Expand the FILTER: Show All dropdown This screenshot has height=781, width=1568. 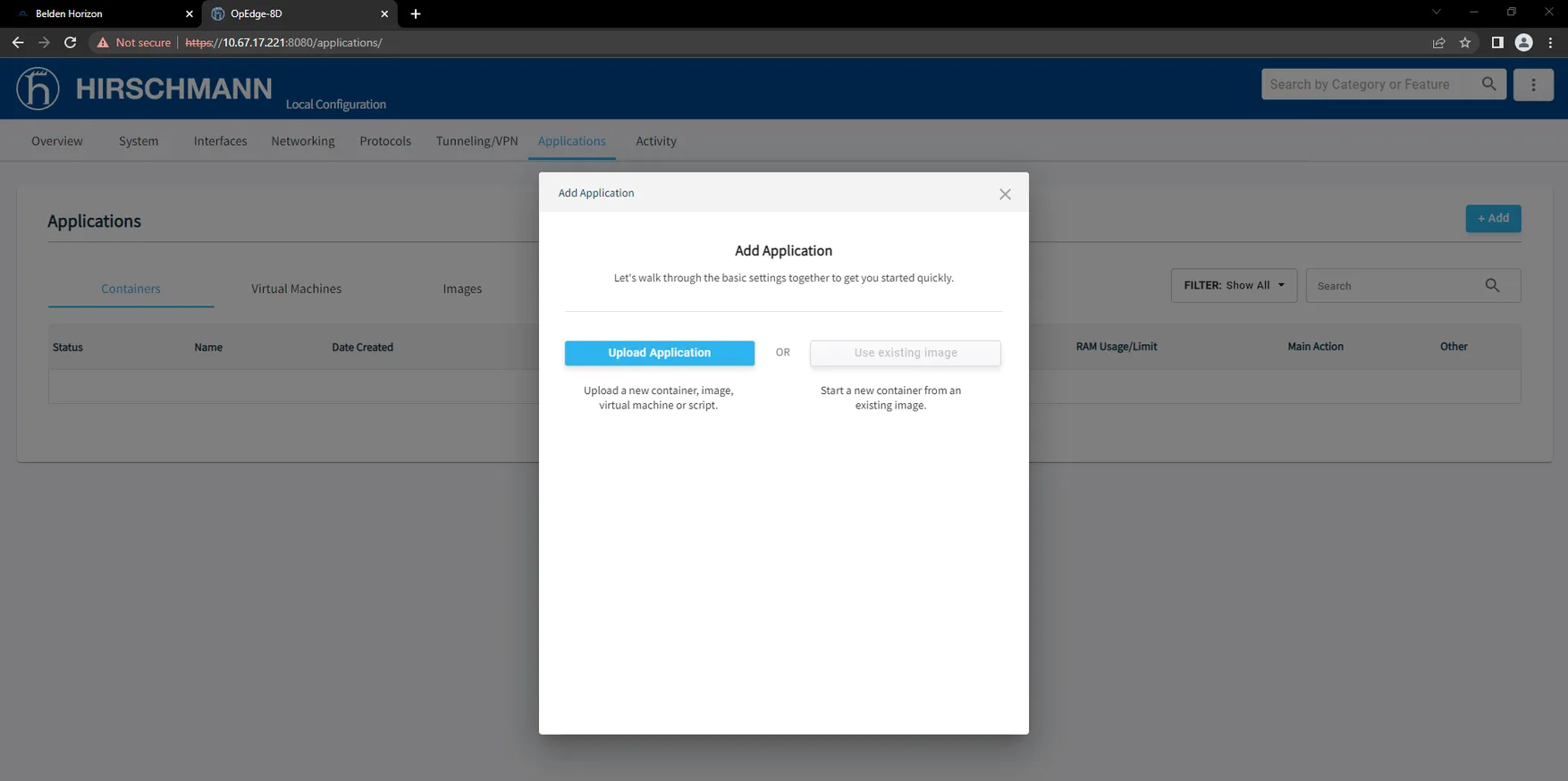(x=1234, y=286)
